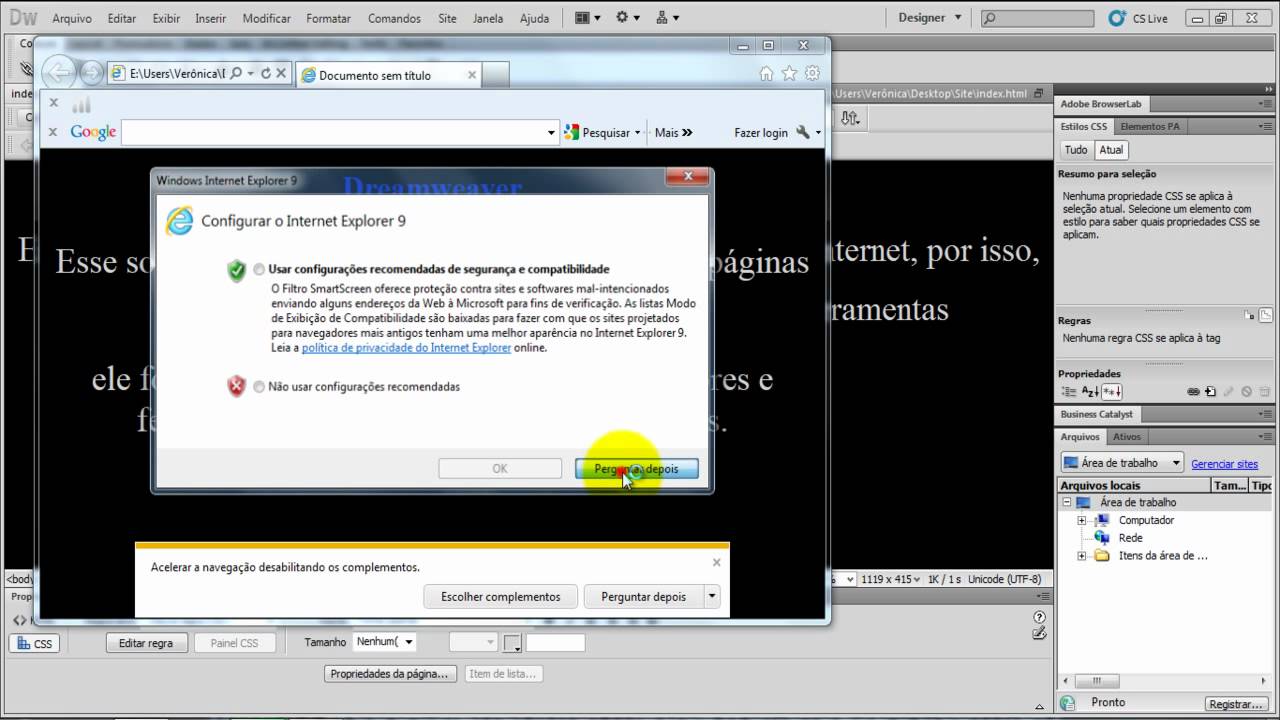1280x720 pixels.
Task: Click the Google logo in toolbar
Action: [93, 132]
